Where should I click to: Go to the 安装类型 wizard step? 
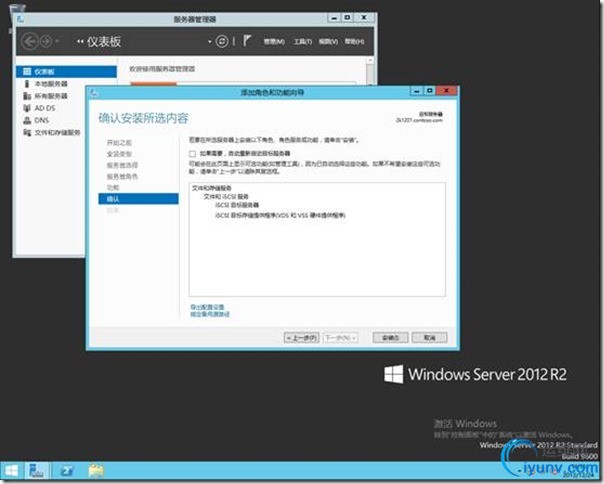(119, 154)
